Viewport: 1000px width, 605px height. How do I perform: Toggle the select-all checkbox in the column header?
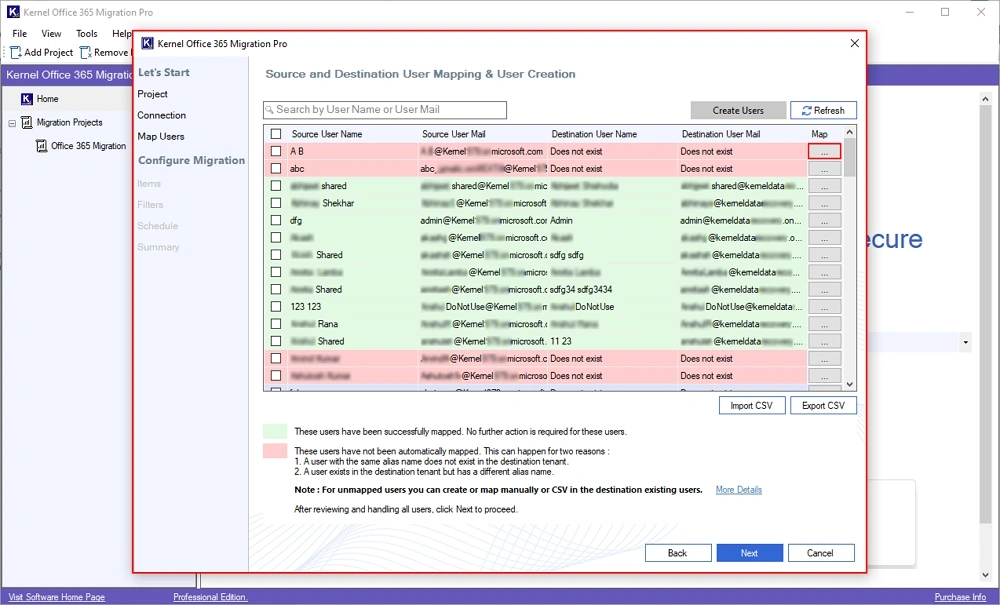click(275, 132)
